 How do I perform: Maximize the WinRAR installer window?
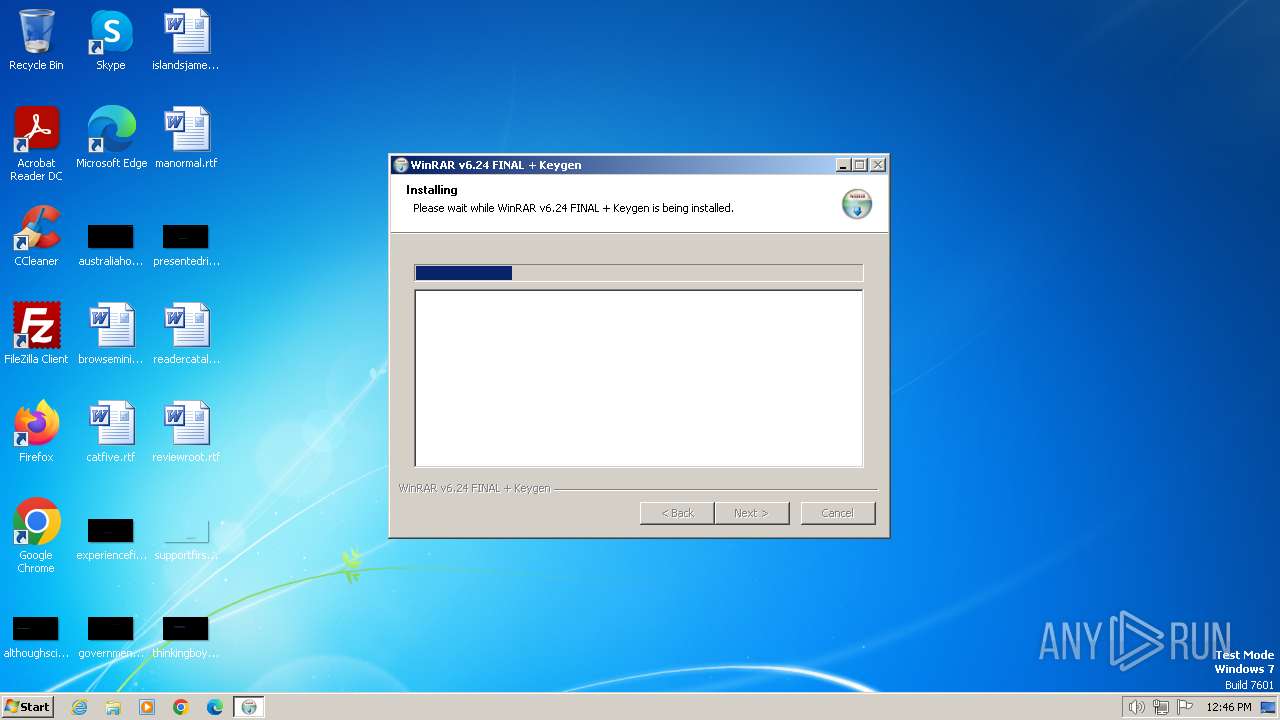(x=860, y=165)
